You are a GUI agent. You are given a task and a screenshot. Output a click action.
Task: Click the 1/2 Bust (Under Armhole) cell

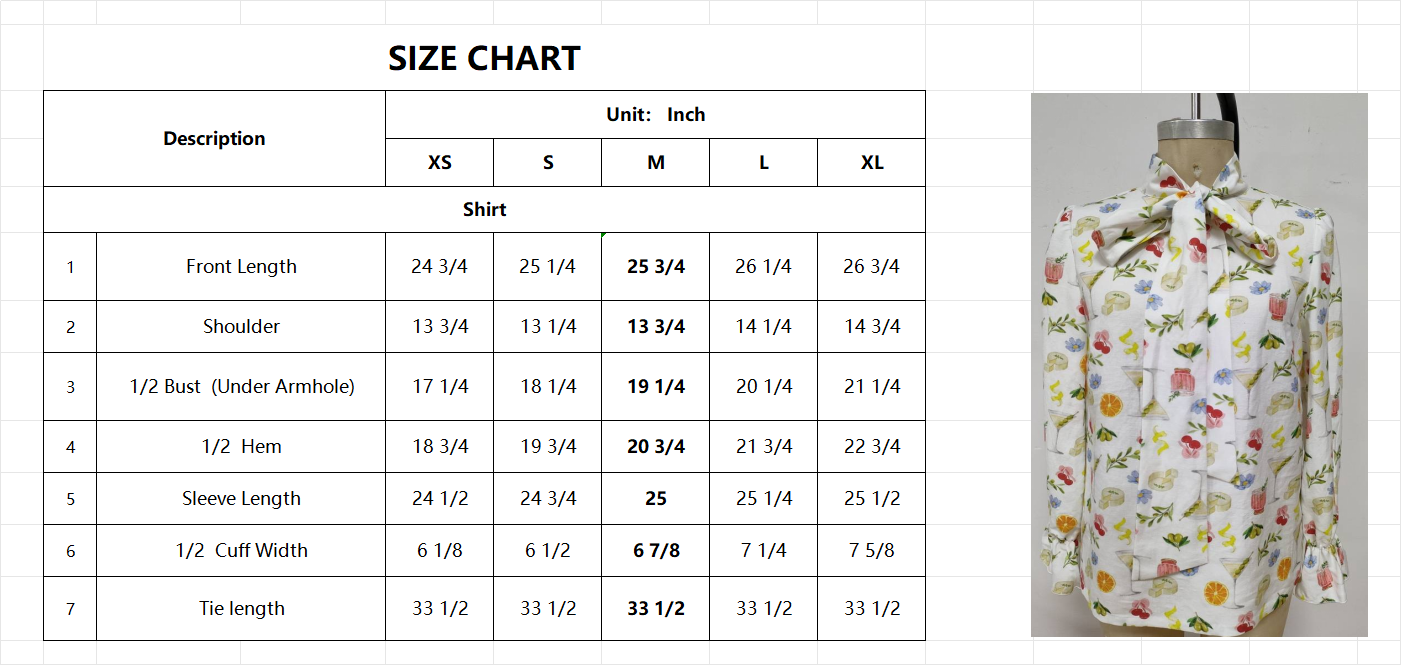[x=241, y=387]
